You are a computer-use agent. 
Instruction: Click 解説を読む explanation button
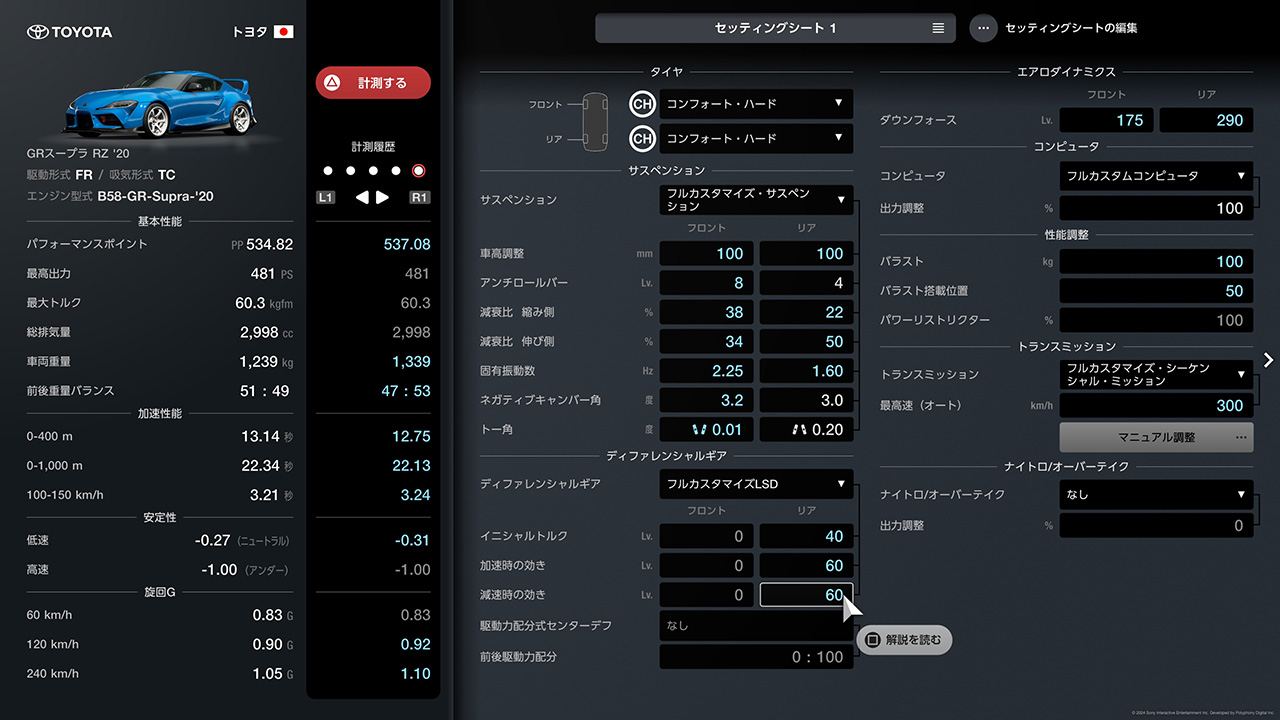point(904,640)
